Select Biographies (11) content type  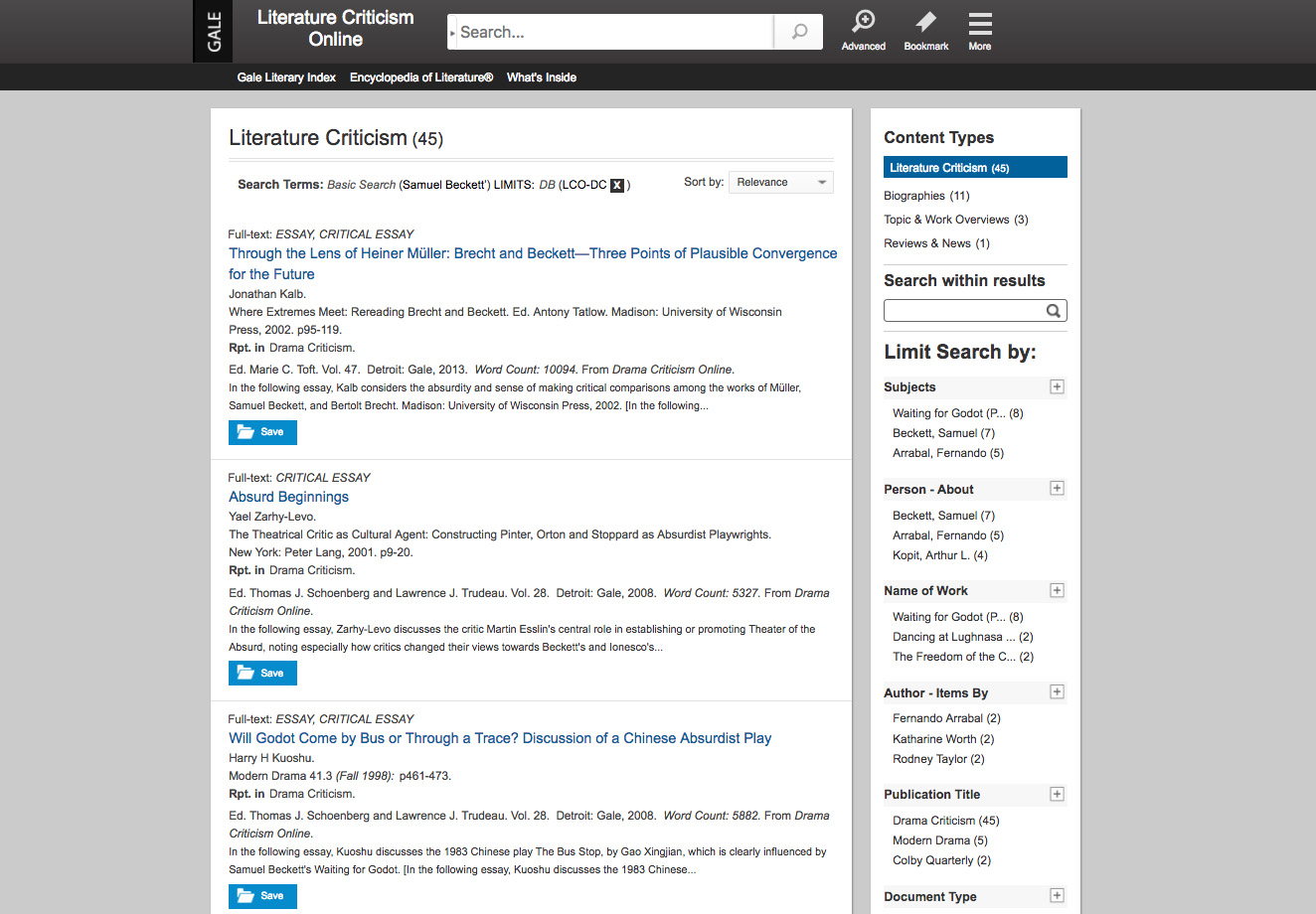(926, 196)
